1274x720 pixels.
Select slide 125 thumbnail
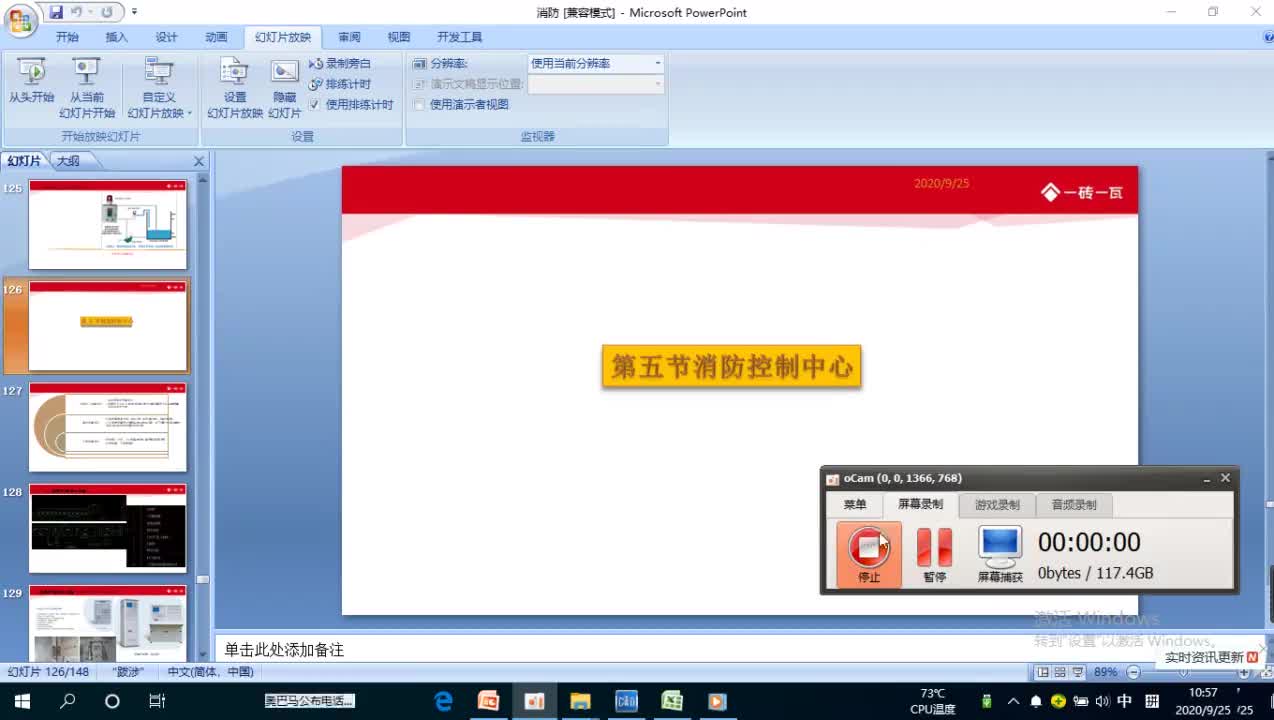[x=108, y=225]
